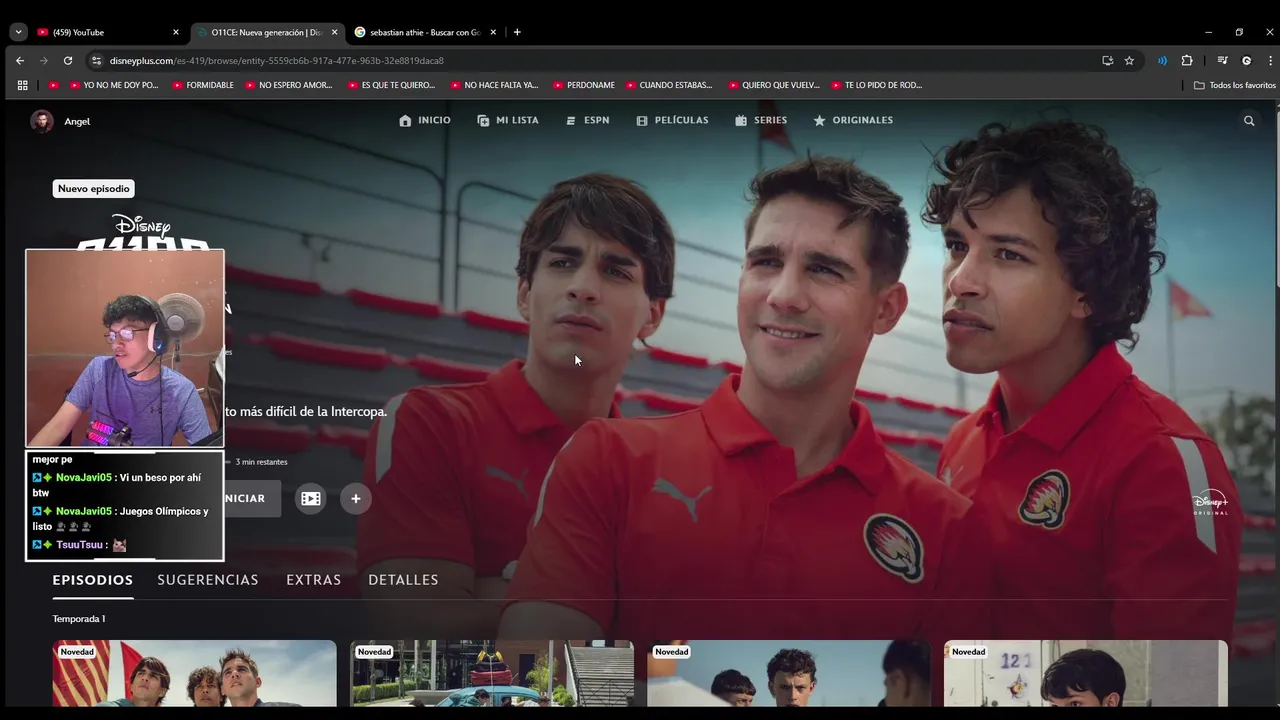Image resolution: width=1280 pixels, height=720 pixels.
Task: Click the browser back arrow
Action: tap(20, 61)
